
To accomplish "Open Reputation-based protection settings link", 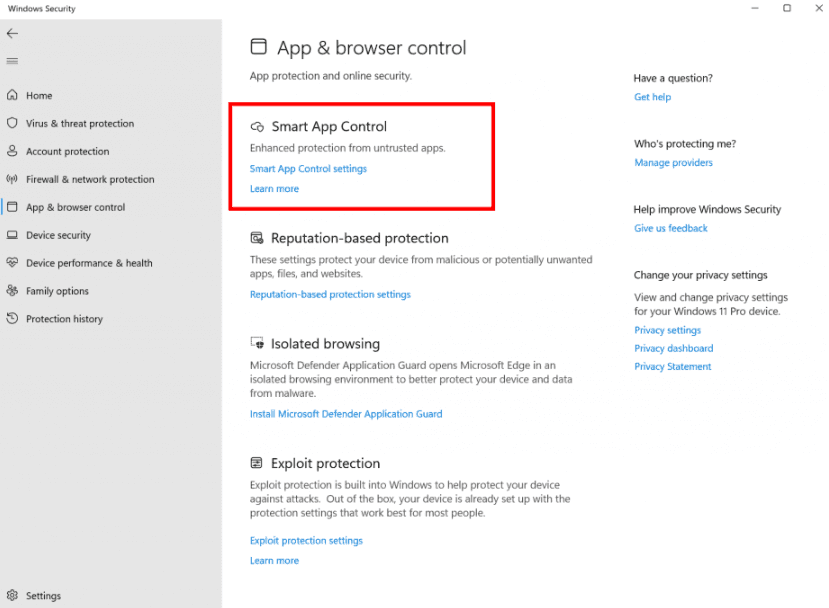I will pos(330,294).
